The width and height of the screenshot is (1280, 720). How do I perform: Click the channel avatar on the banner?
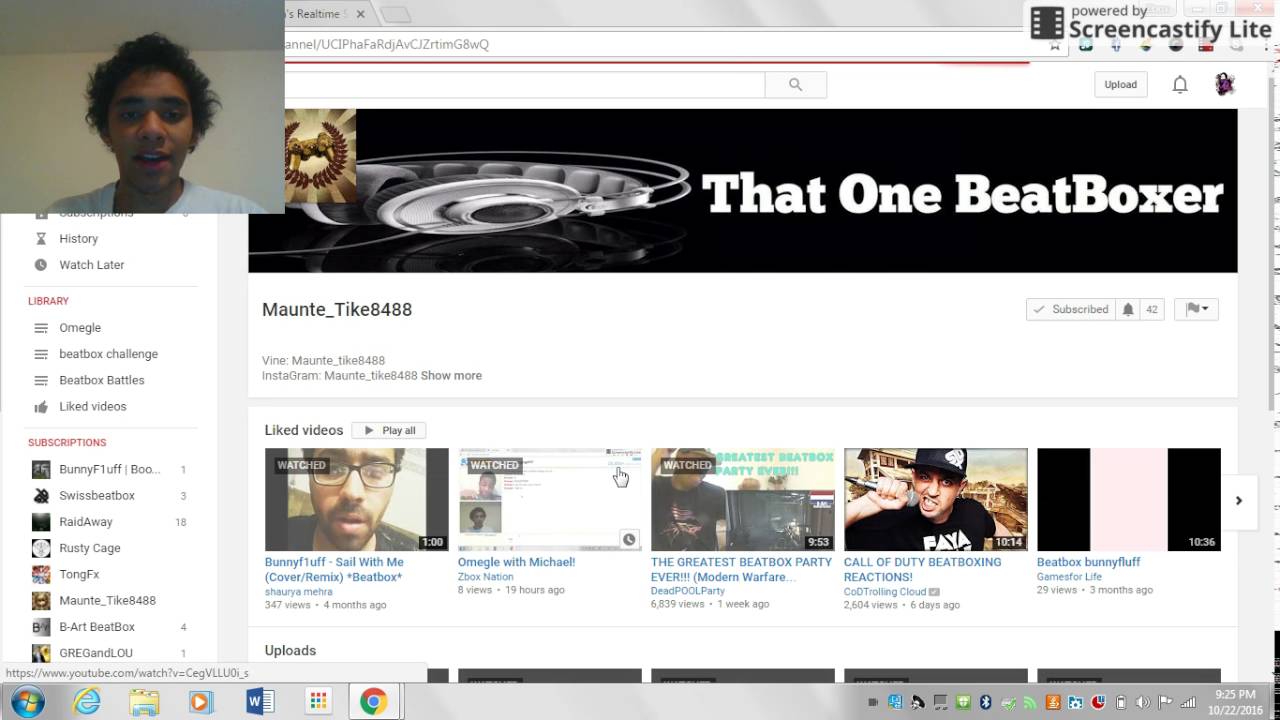(319, 155)
